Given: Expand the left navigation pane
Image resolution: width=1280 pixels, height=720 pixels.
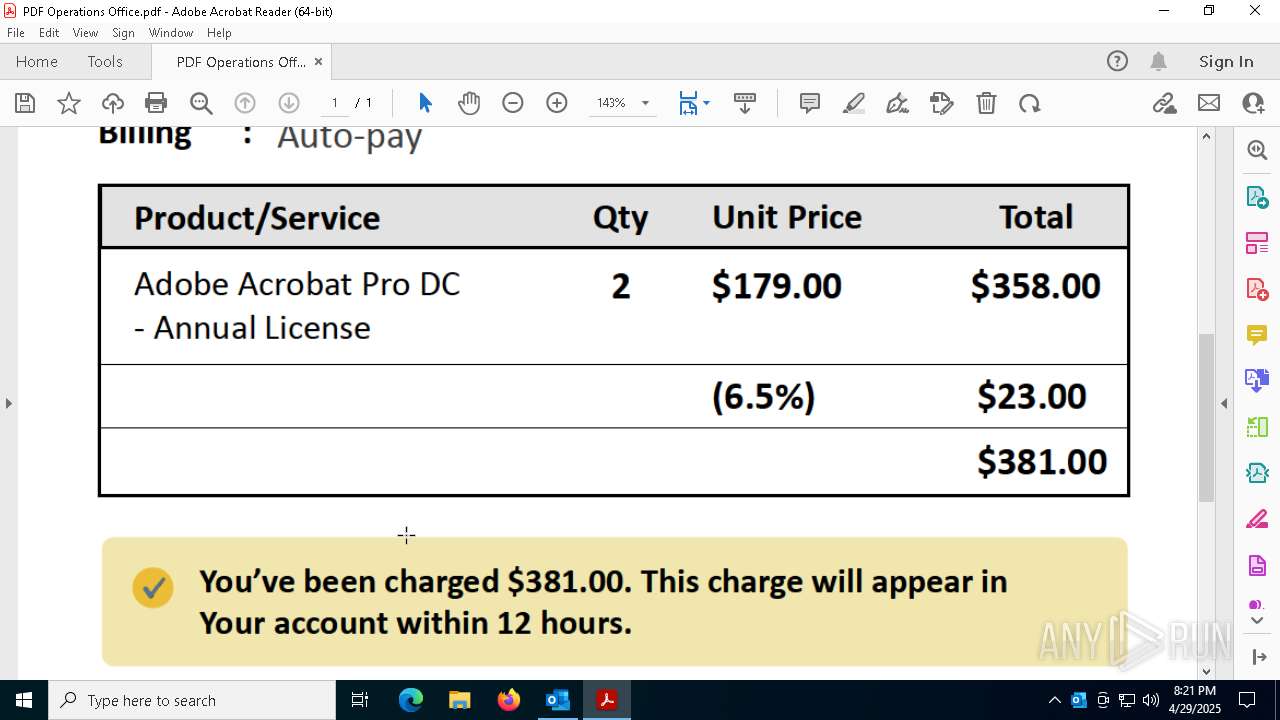Looking at the screenshot, I should point(8,403).
